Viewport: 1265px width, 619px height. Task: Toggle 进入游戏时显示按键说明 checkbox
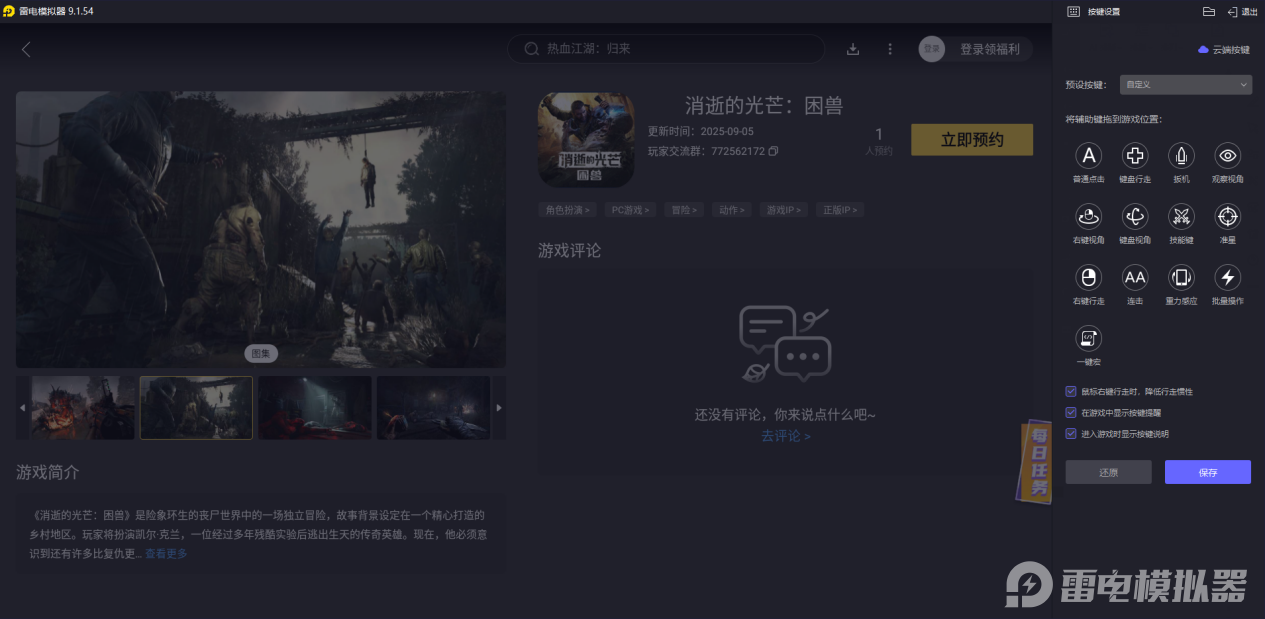click(x=1071, y=433)
